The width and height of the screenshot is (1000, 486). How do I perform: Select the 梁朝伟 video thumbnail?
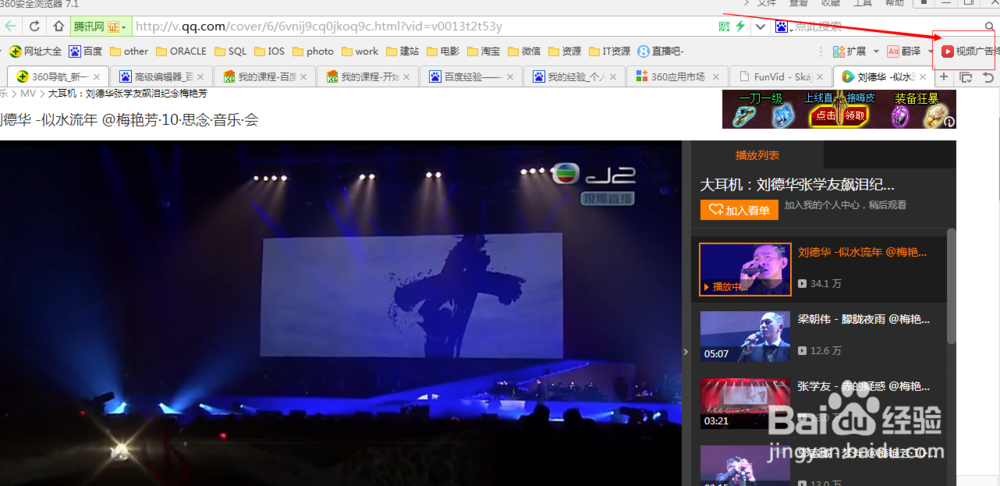pos(745,336)
